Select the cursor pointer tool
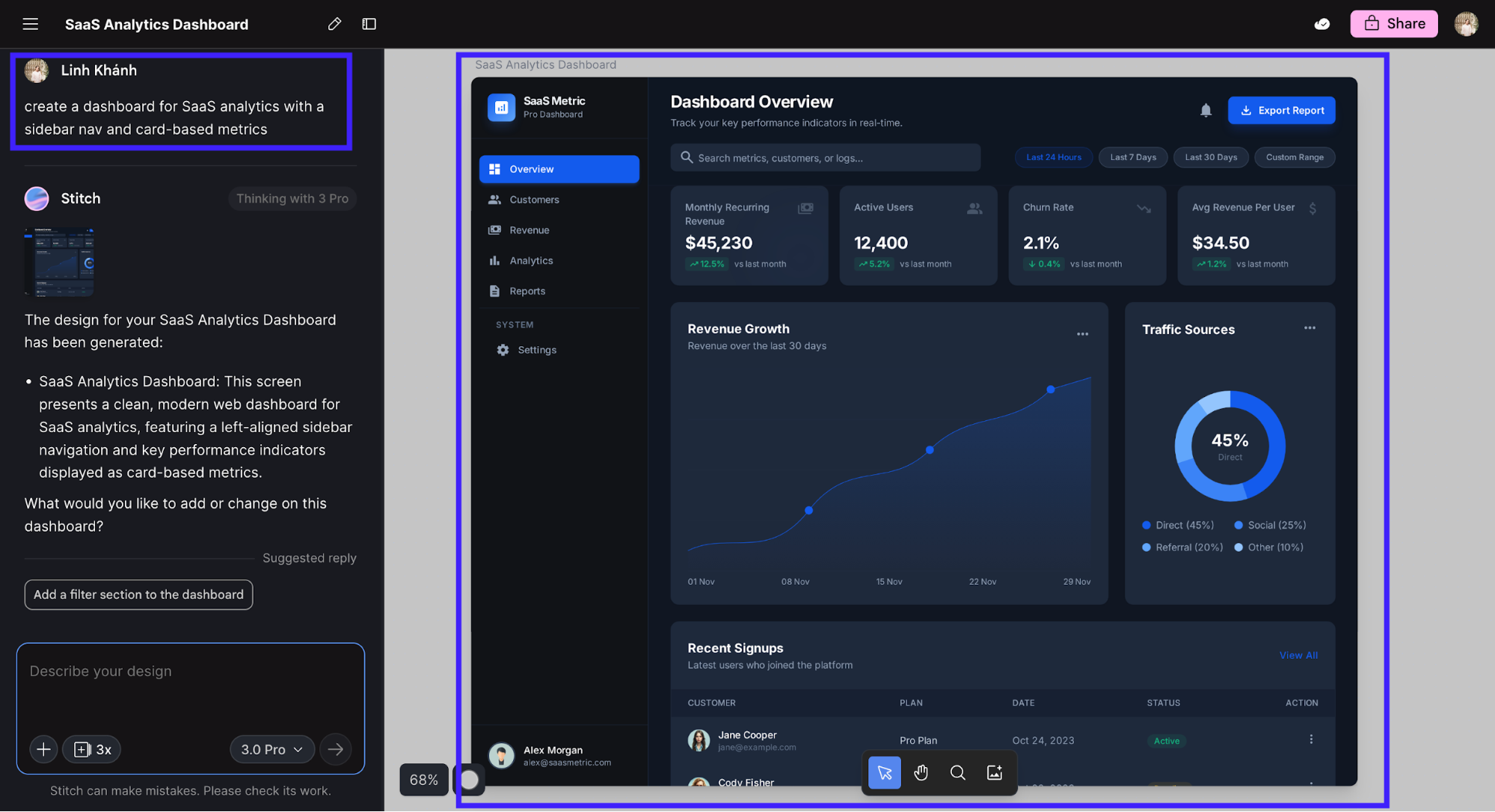Screen dimensions: 1495x812 [884, 772]
